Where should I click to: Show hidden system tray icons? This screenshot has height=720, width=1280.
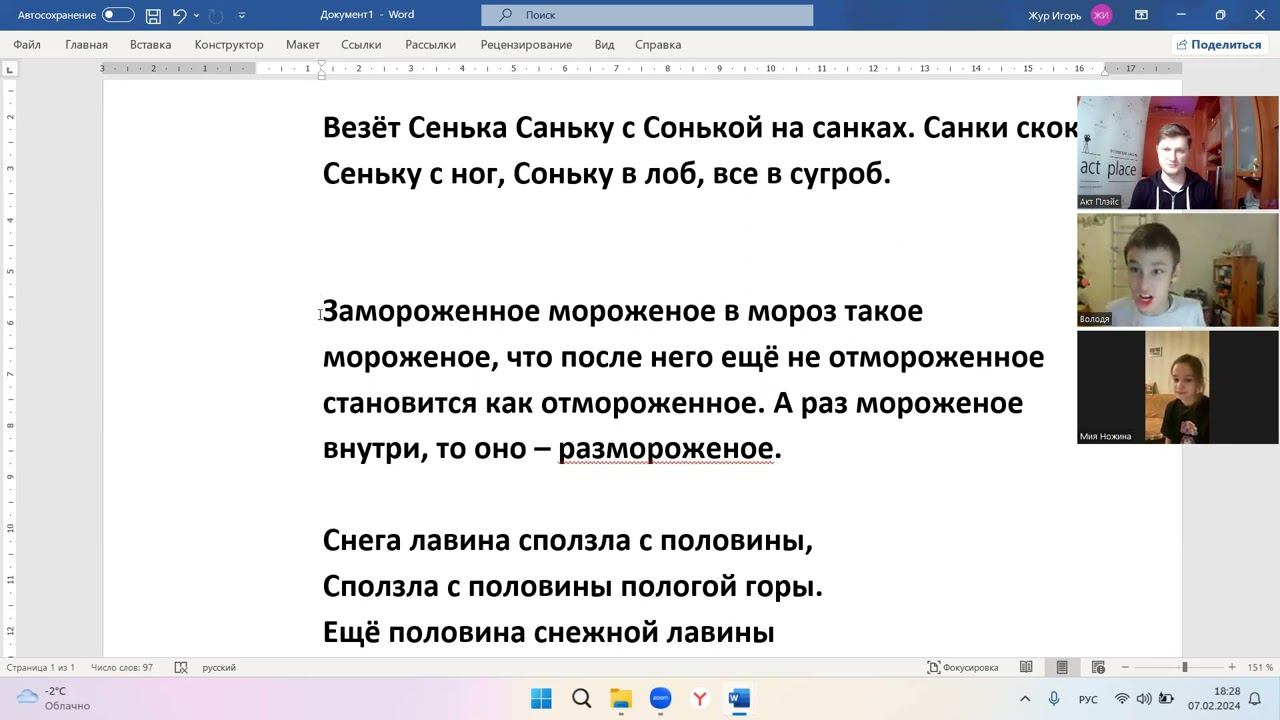click(1025, 699)
